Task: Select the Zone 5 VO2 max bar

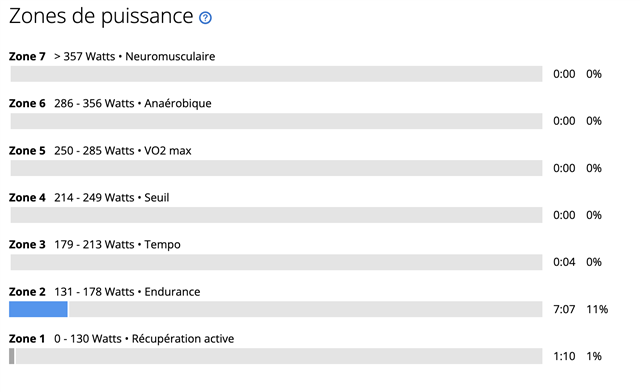Action: coord(276,168)
